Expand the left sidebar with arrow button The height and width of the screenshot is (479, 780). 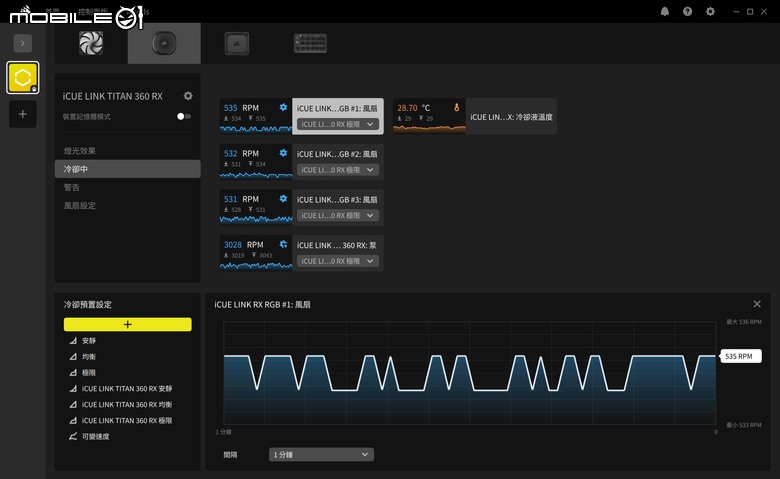coord(22,43)
